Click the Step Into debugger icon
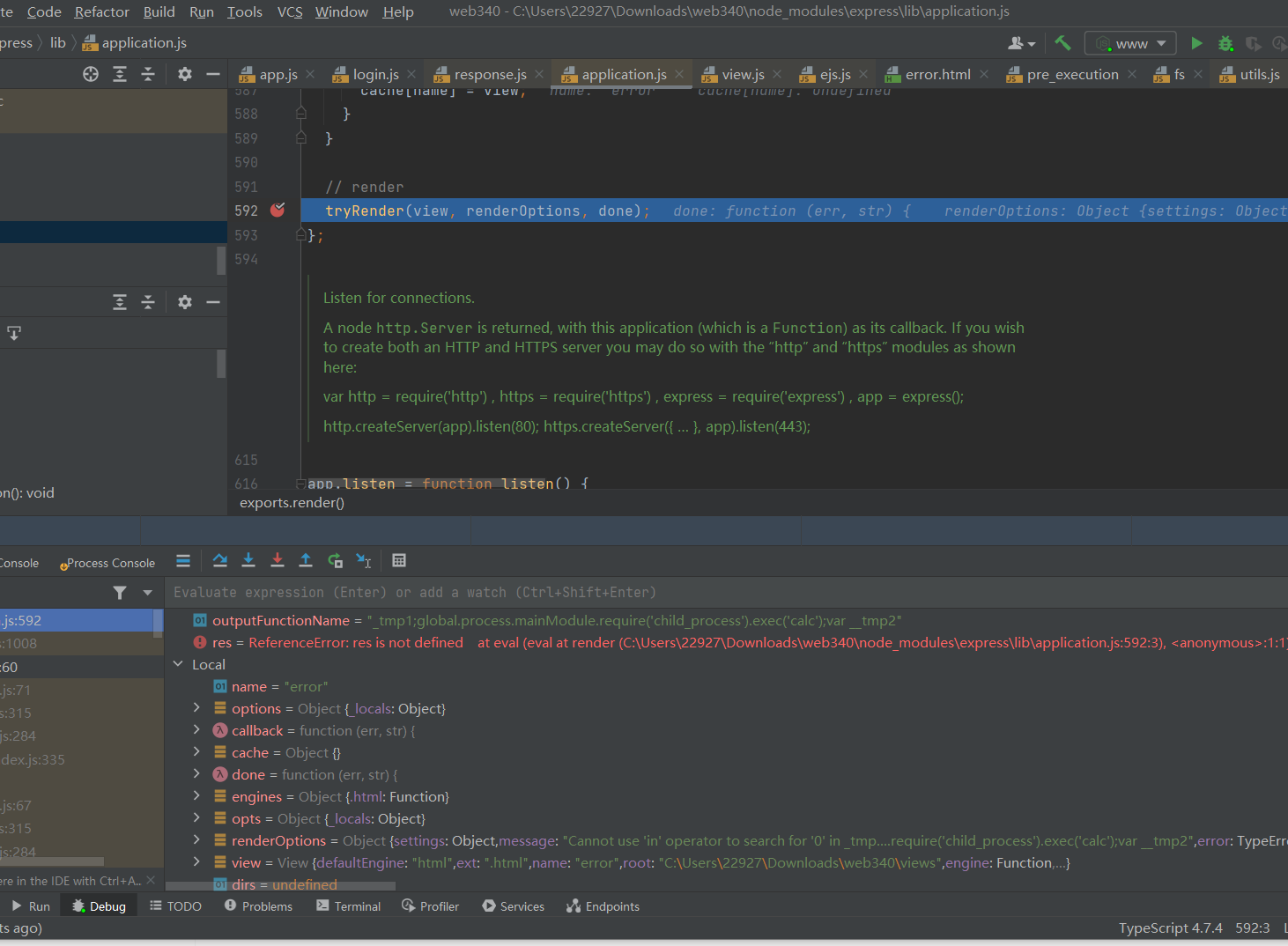The height and width of the screenshot is (946, 1288). click(x=248, y=560)
